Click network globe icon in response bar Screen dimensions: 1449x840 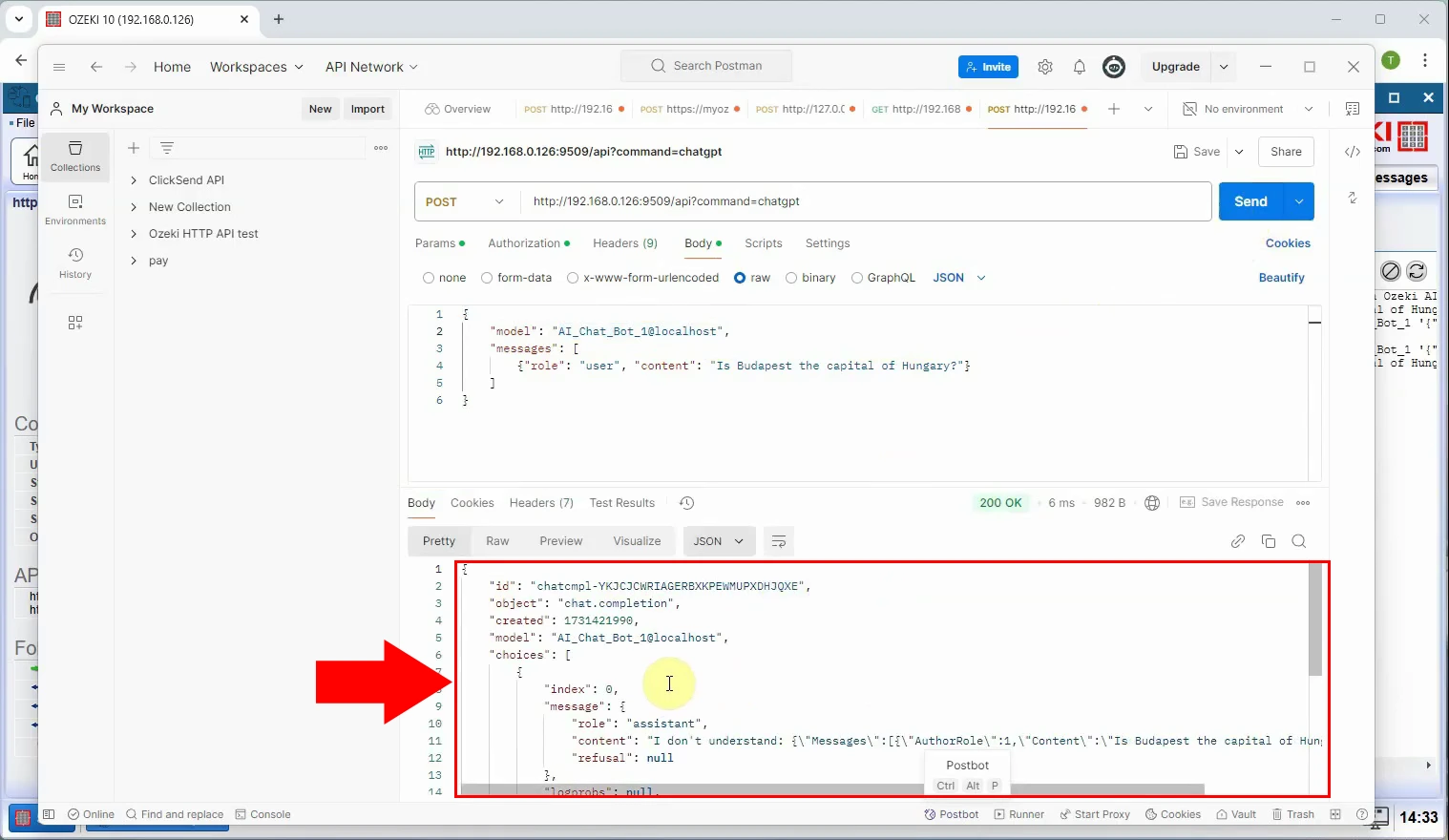pyautogui.click(x=1152, y=503)
